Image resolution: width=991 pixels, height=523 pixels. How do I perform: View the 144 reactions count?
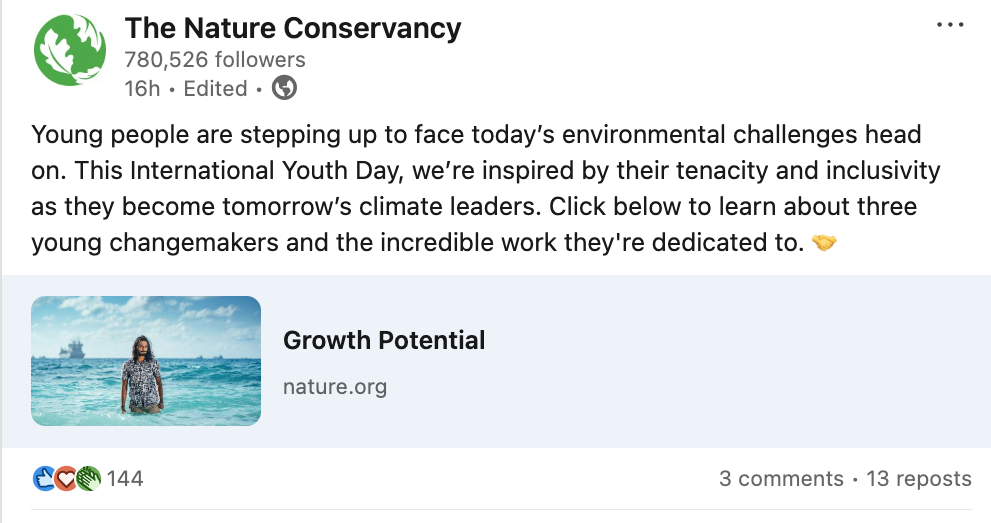tap(125, 479)
